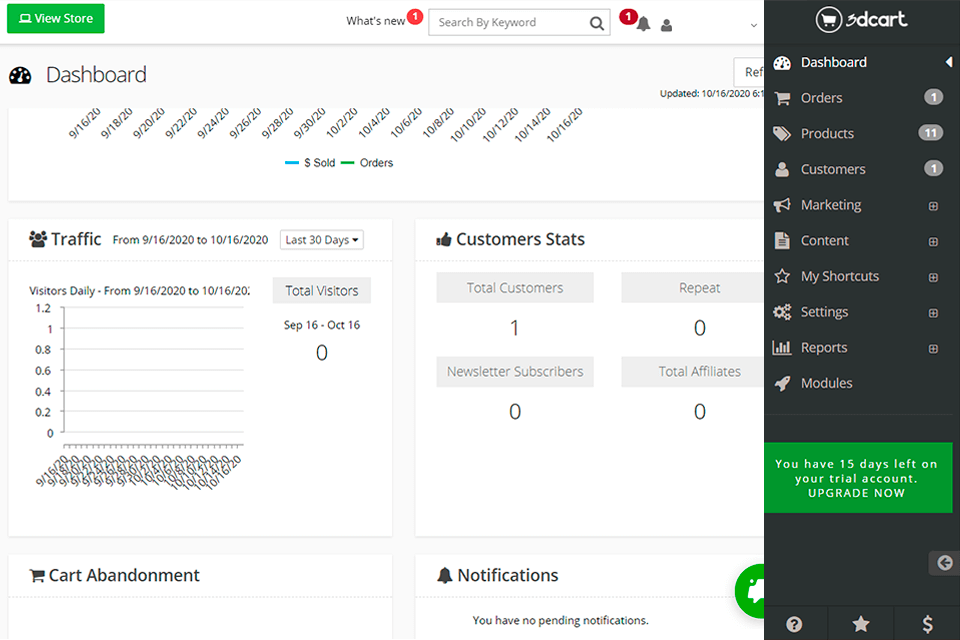
Task: Expand the Marketing menu plus icon
Action: 933,206
